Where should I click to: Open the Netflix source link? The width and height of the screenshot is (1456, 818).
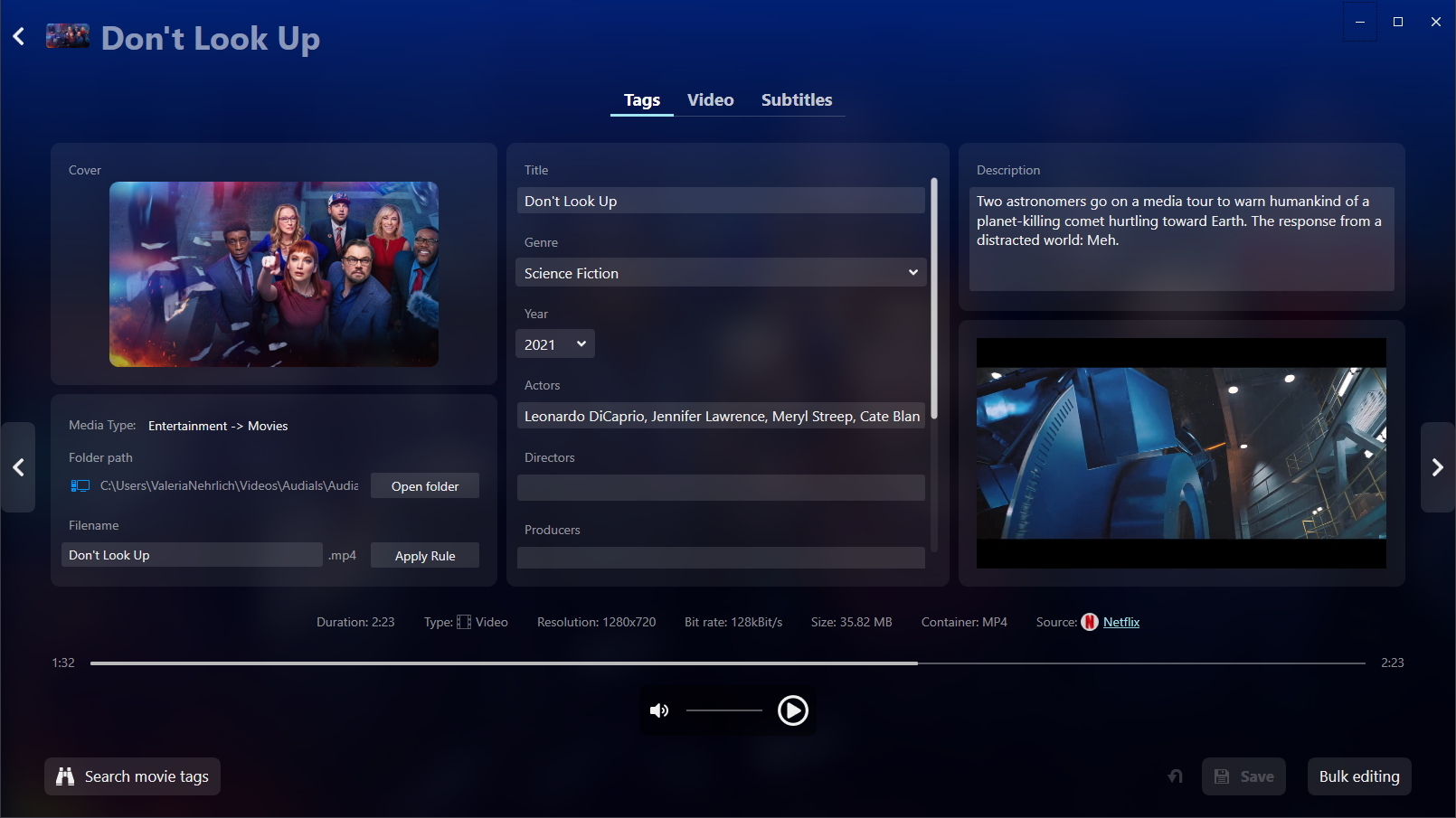[1120, 622]
